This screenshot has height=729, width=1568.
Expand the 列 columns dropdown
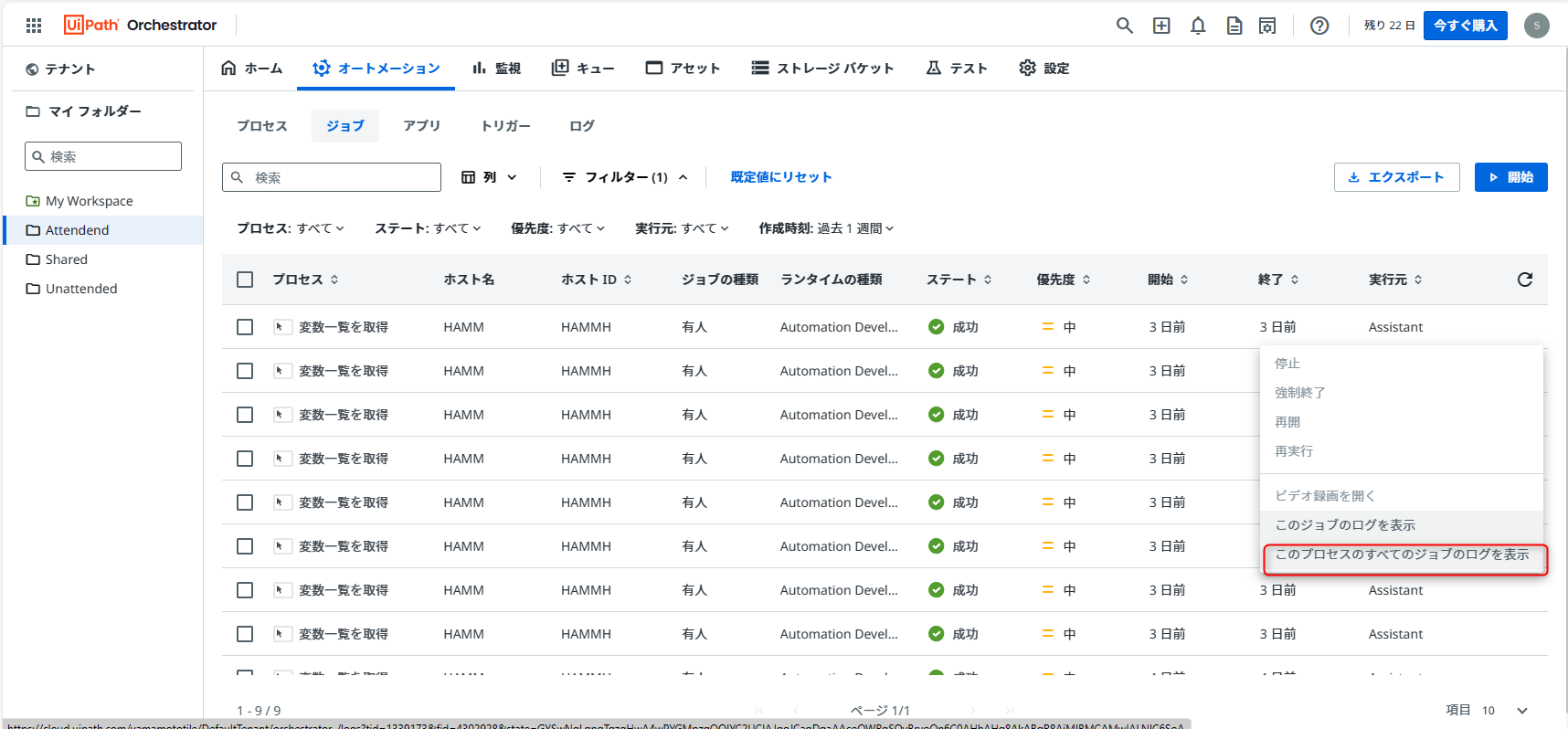pyautogui.click(x=490, y=177)
